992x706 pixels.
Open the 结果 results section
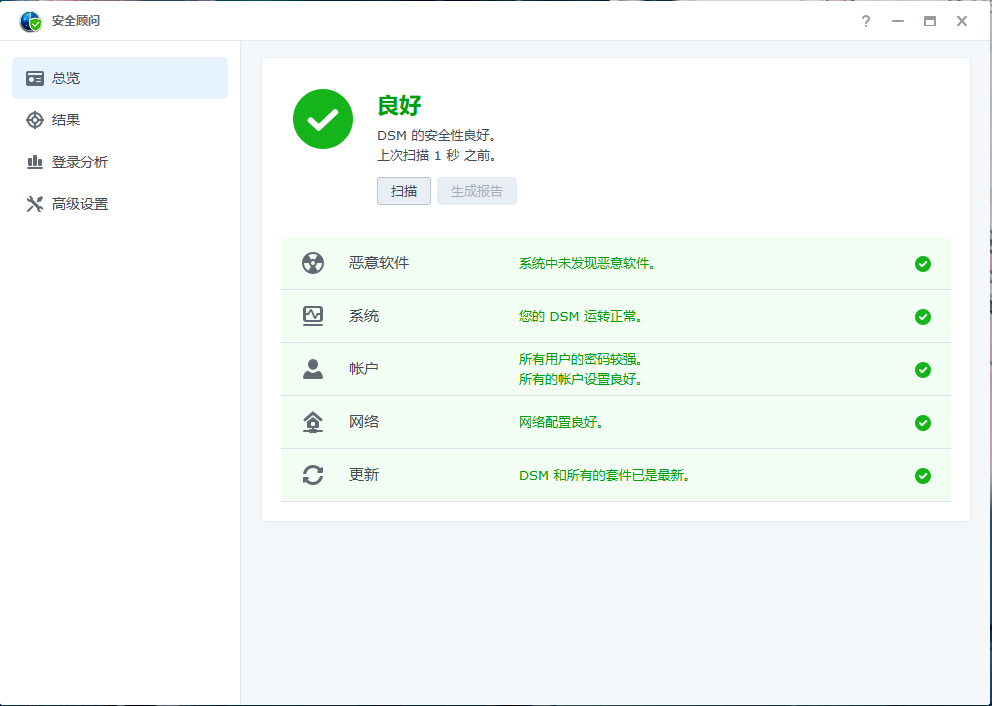pyautogui.click(x=120, y=120)
